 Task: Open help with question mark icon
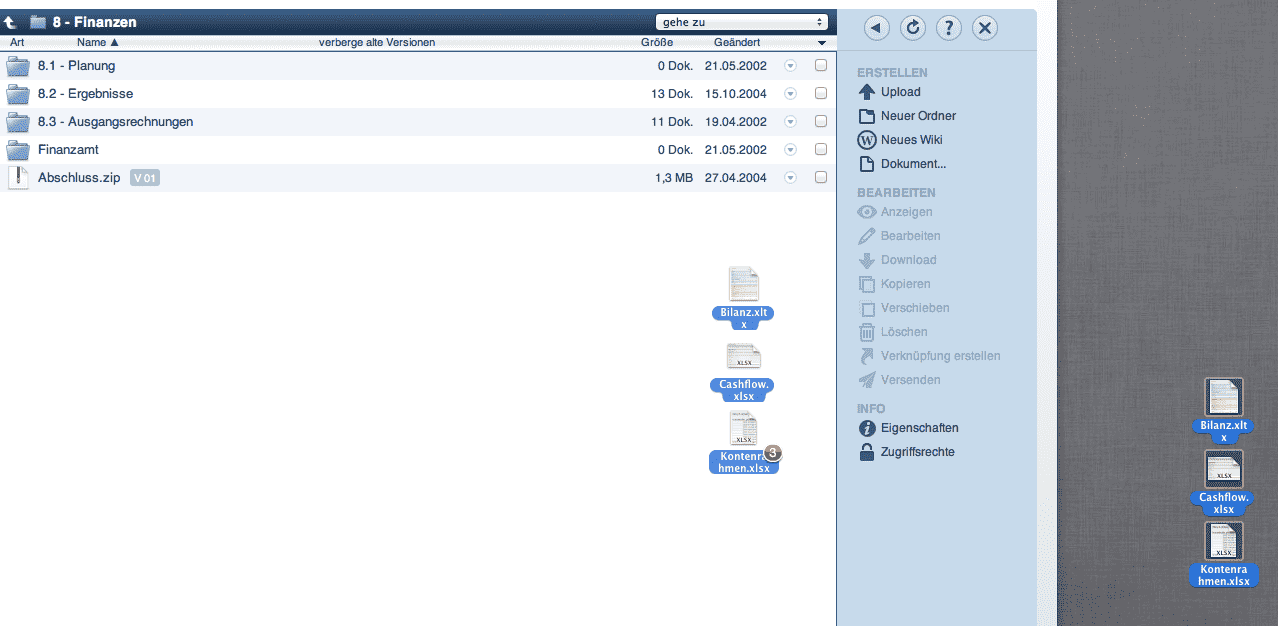[949, 28]
